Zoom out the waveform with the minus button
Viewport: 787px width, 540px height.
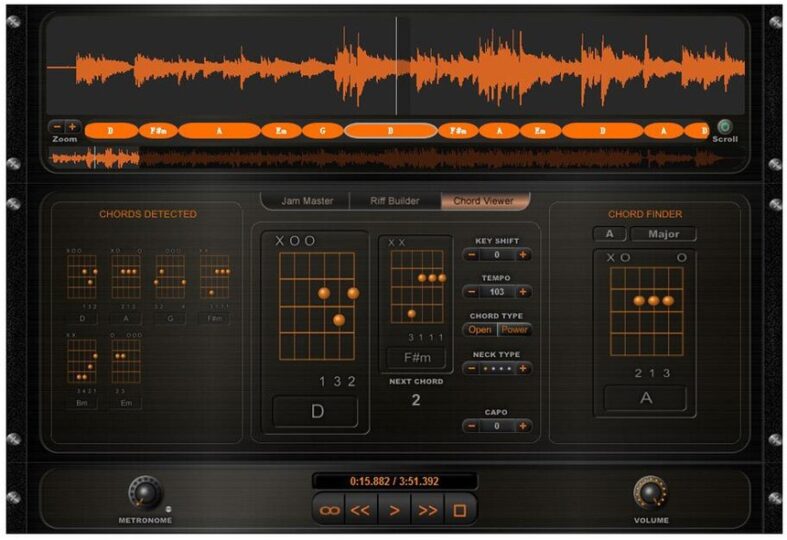[x=57, y=127]
